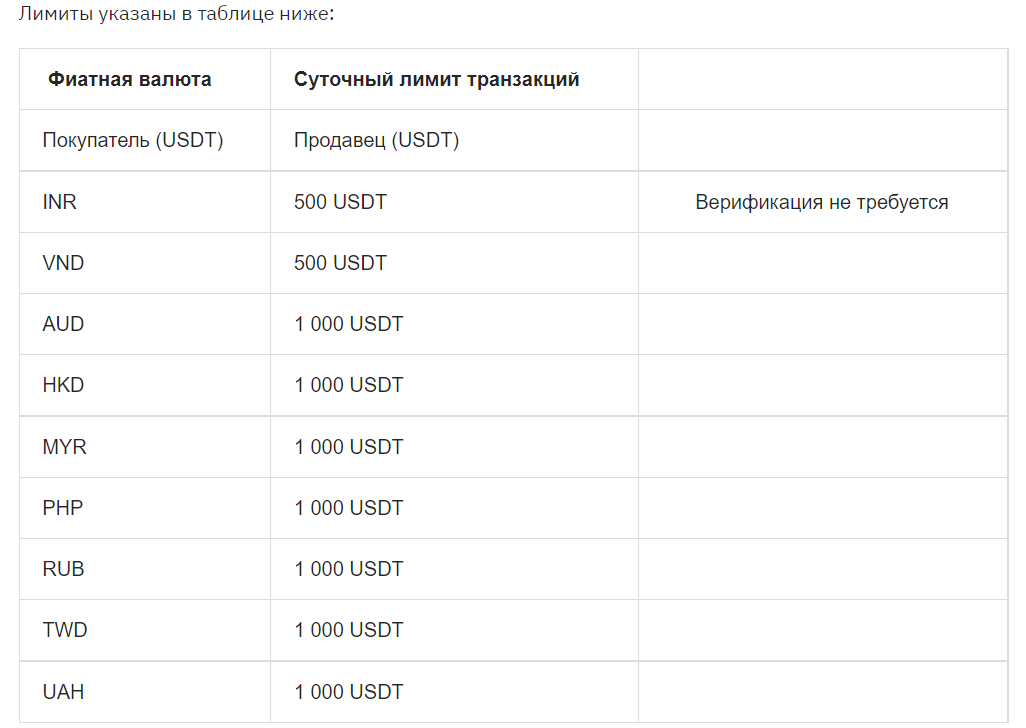Click the INR currency cell
Viewport: 1026px width, 728px height.
click(x=60, y=202)
